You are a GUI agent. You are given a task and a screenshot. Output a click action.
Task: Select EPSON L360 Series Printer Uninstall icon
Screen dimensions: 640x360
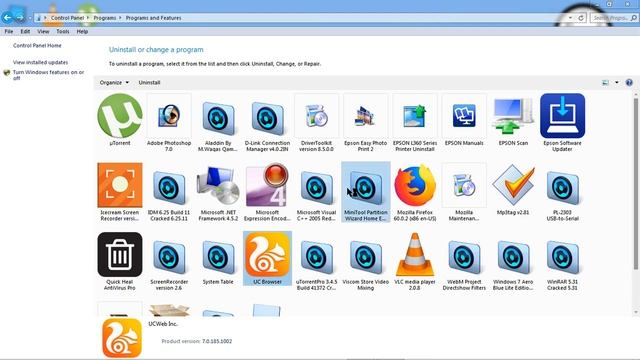[415, 116]
